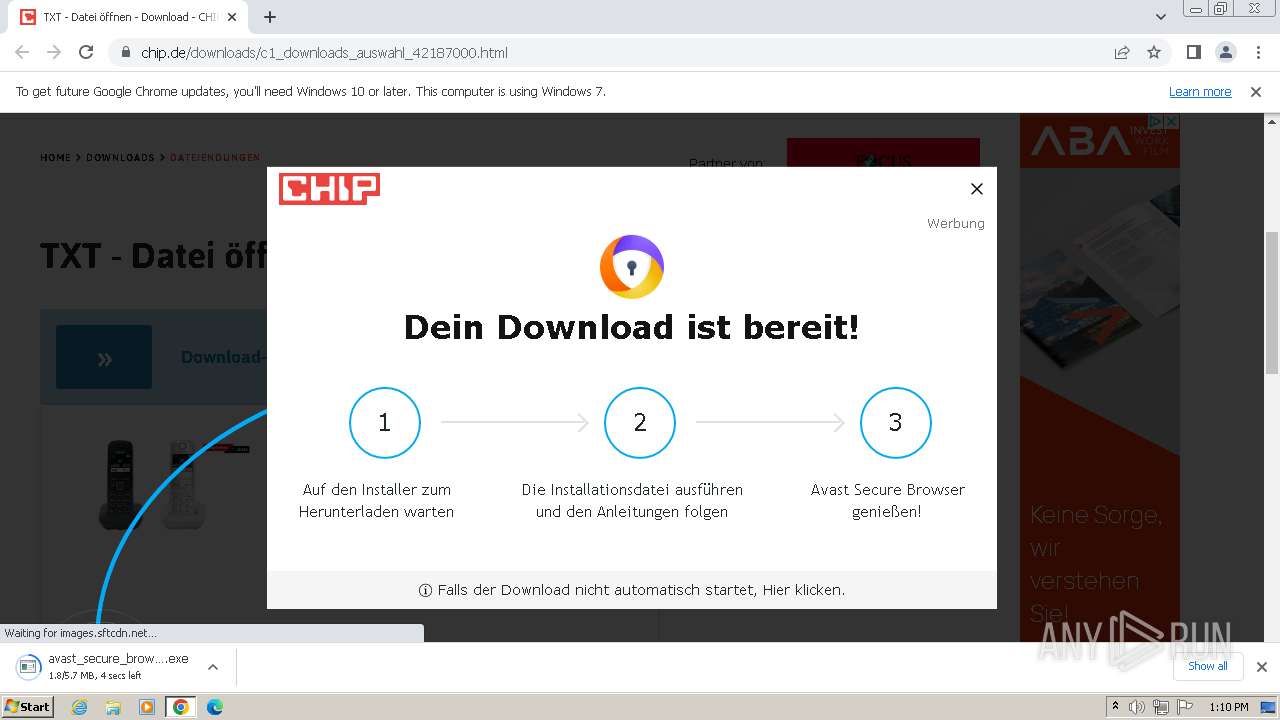Click the Chrome taskbar icon

(x=181, y=707)
